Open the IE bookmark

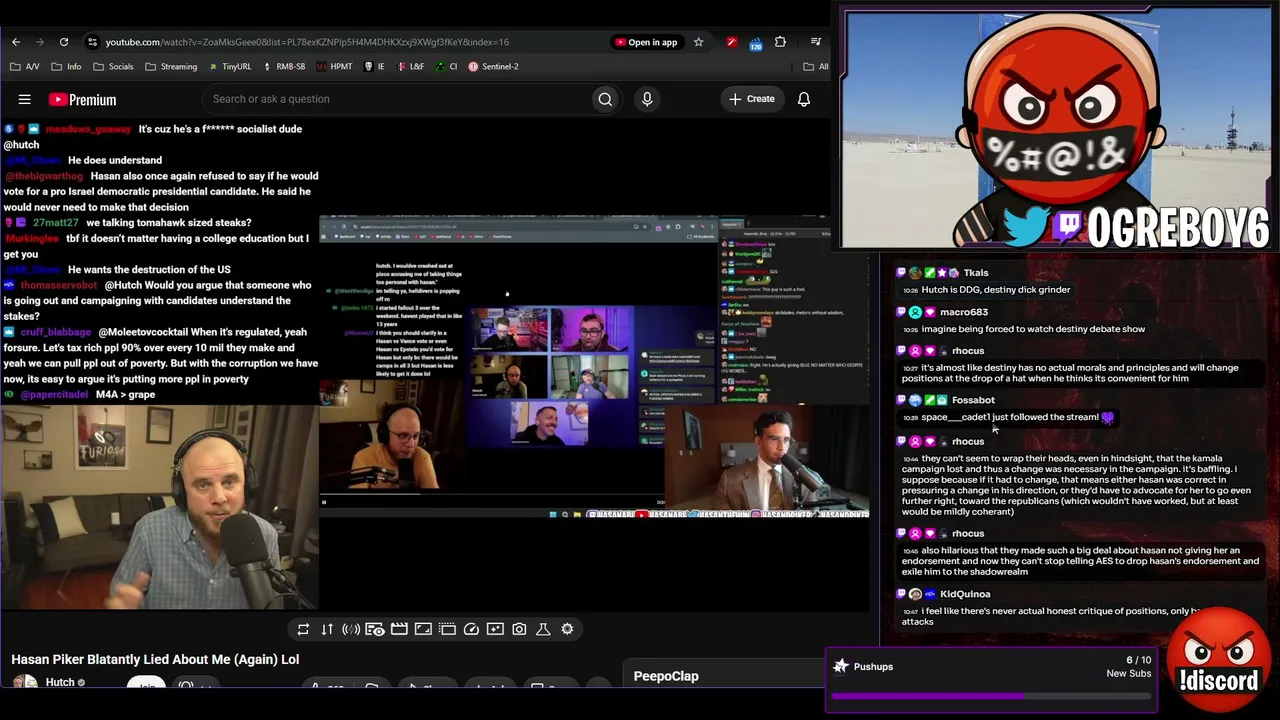(x=375, y=67)
